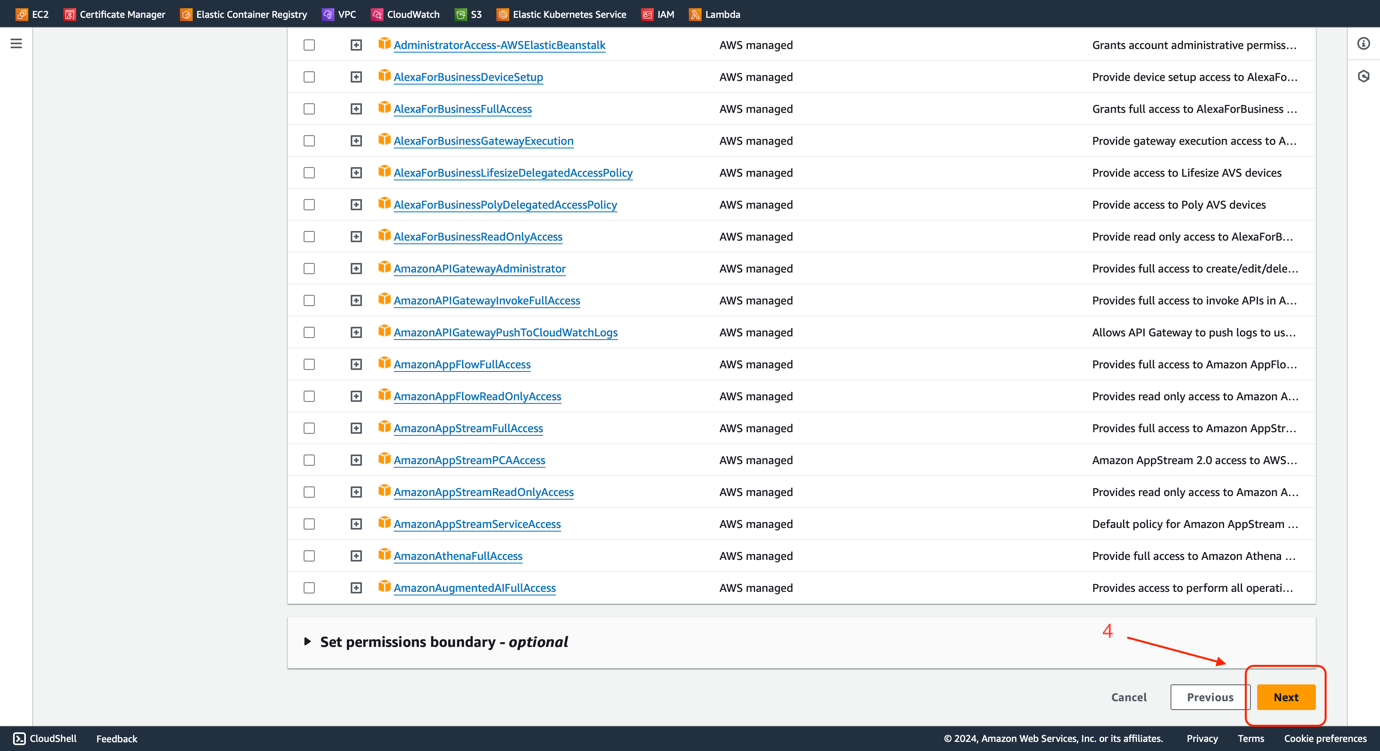The width and height of the screenshot is (1380, 751).
Task: Expand details of AmazonAPIGatewayInvokeFullAccess
Action: [356, 301]
